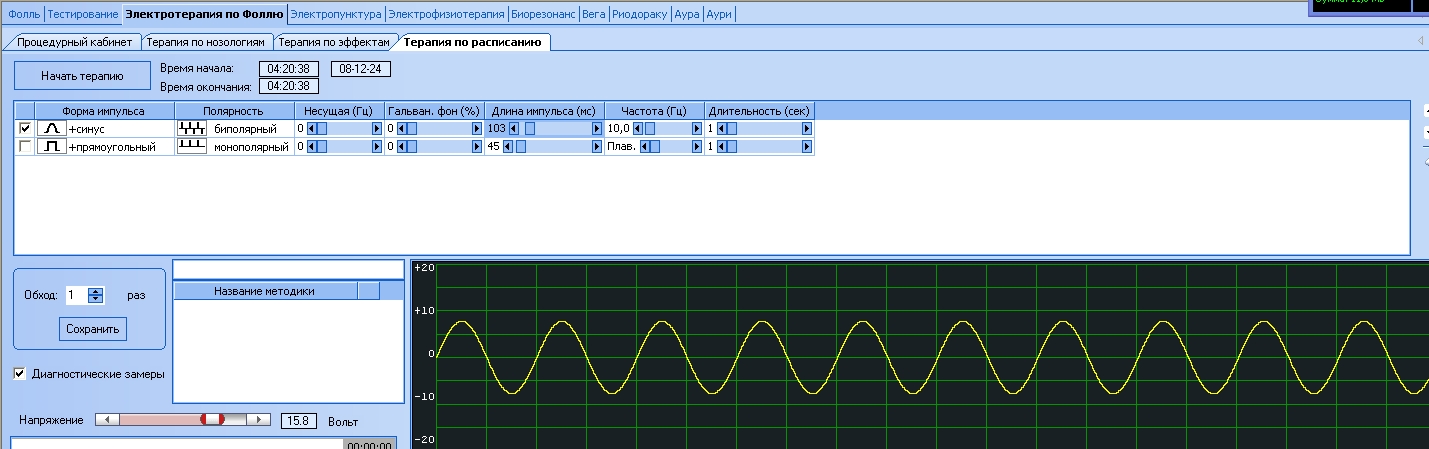Increase duration in the sine row
Screen dimensions: 1429x449
[806, 129]
